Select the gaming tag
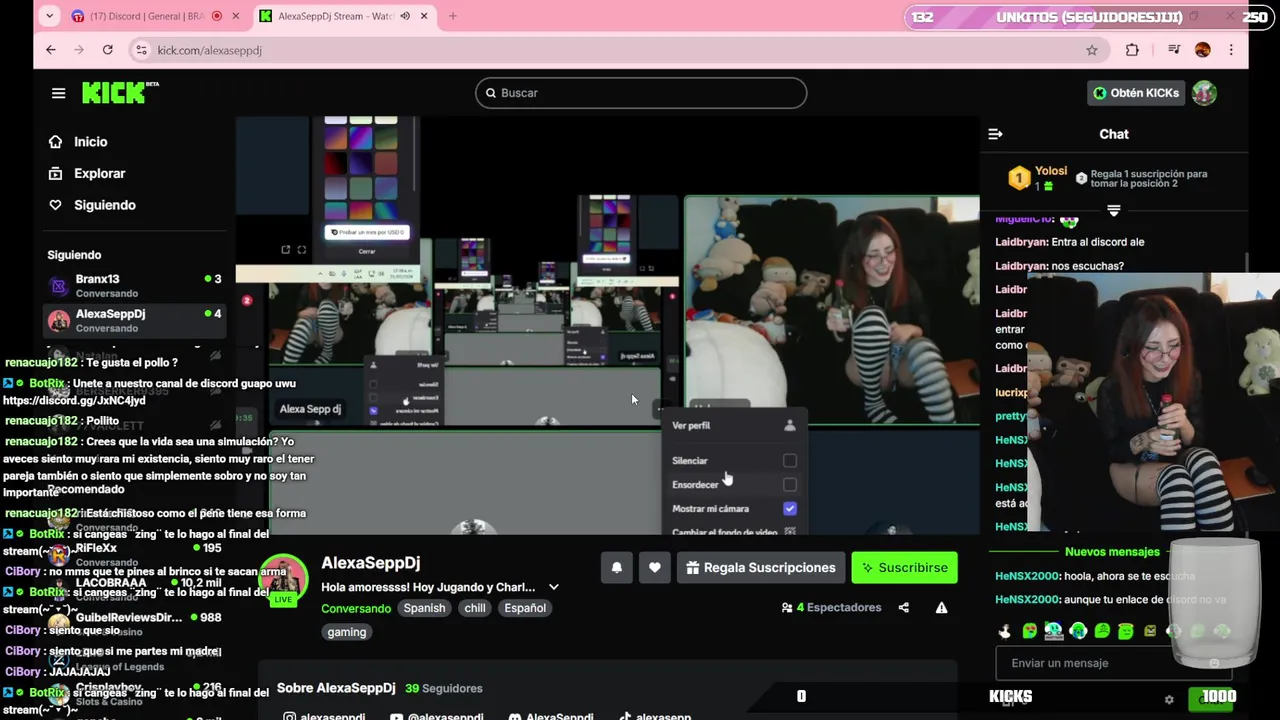1280x720 pixels. tap(347, 632)
